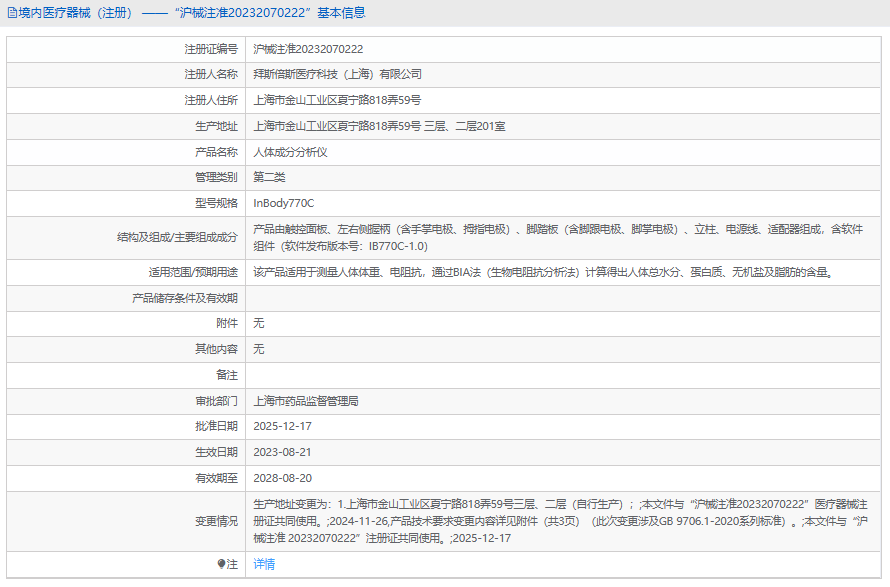Click the 附件 label
This screenshot has height=587, width=890.
[x=227, y=323]
